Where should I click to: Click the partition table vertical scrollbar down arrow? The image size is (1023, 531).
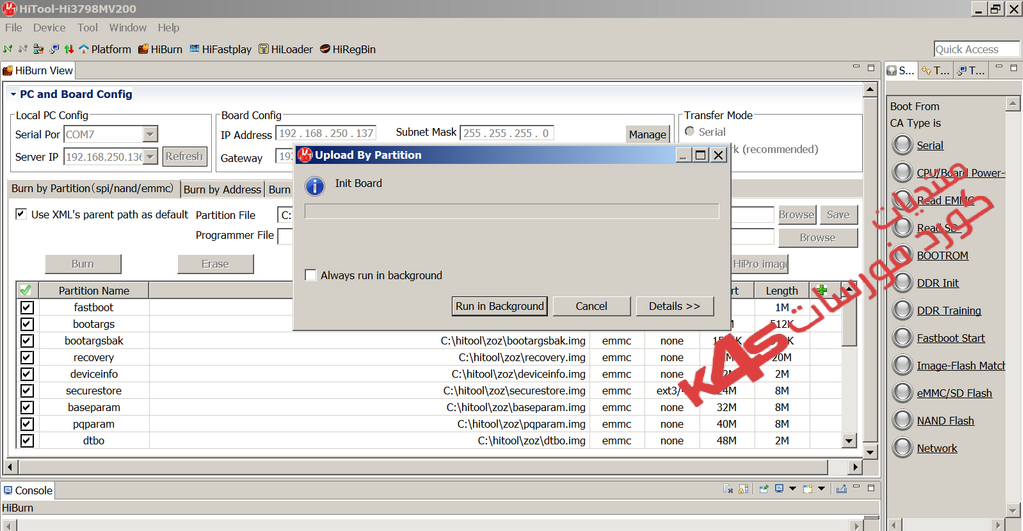pyautogui.click(x=848, y=440)
